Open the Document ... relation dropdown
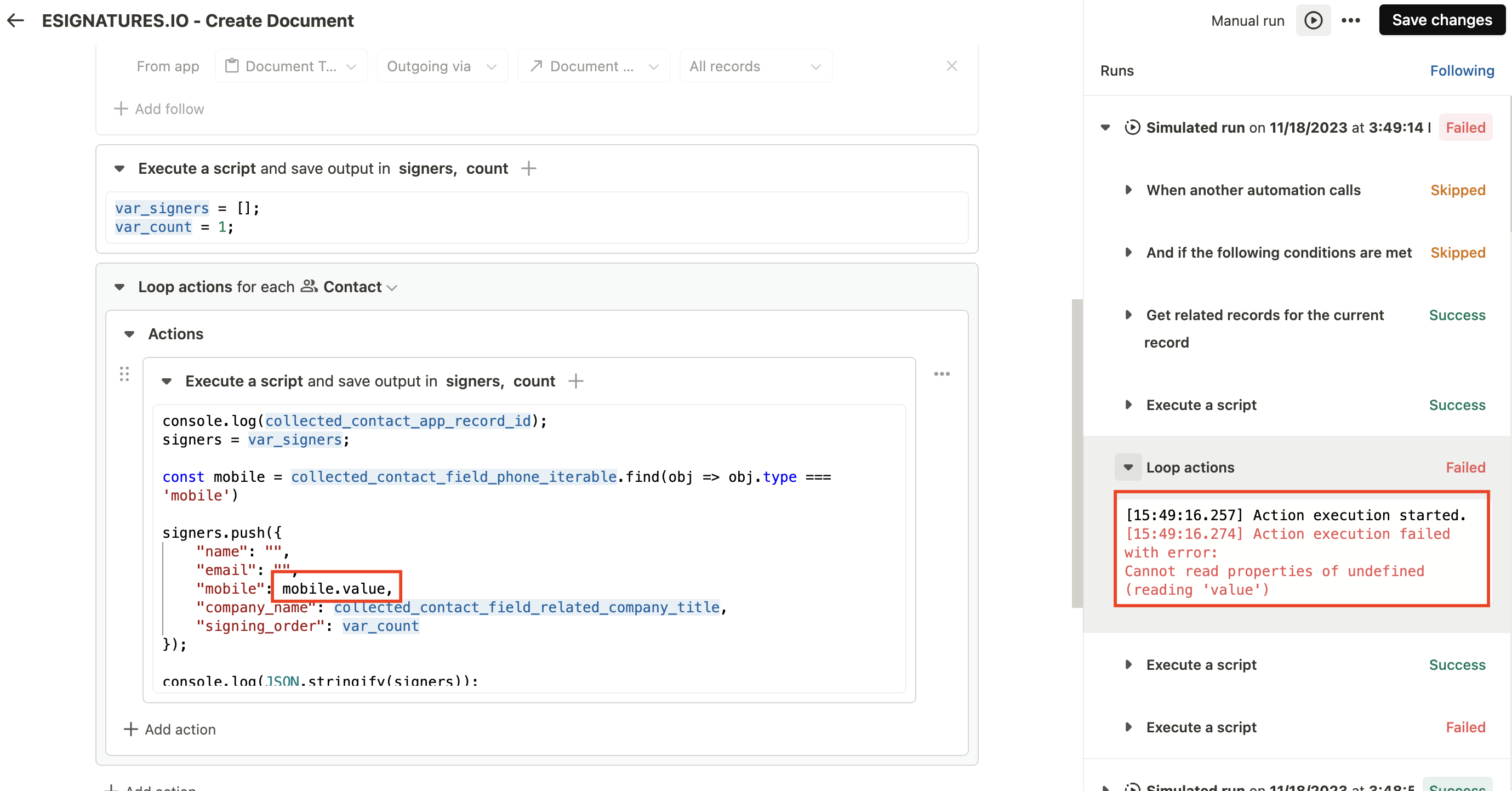 click(x=594, y=66)
